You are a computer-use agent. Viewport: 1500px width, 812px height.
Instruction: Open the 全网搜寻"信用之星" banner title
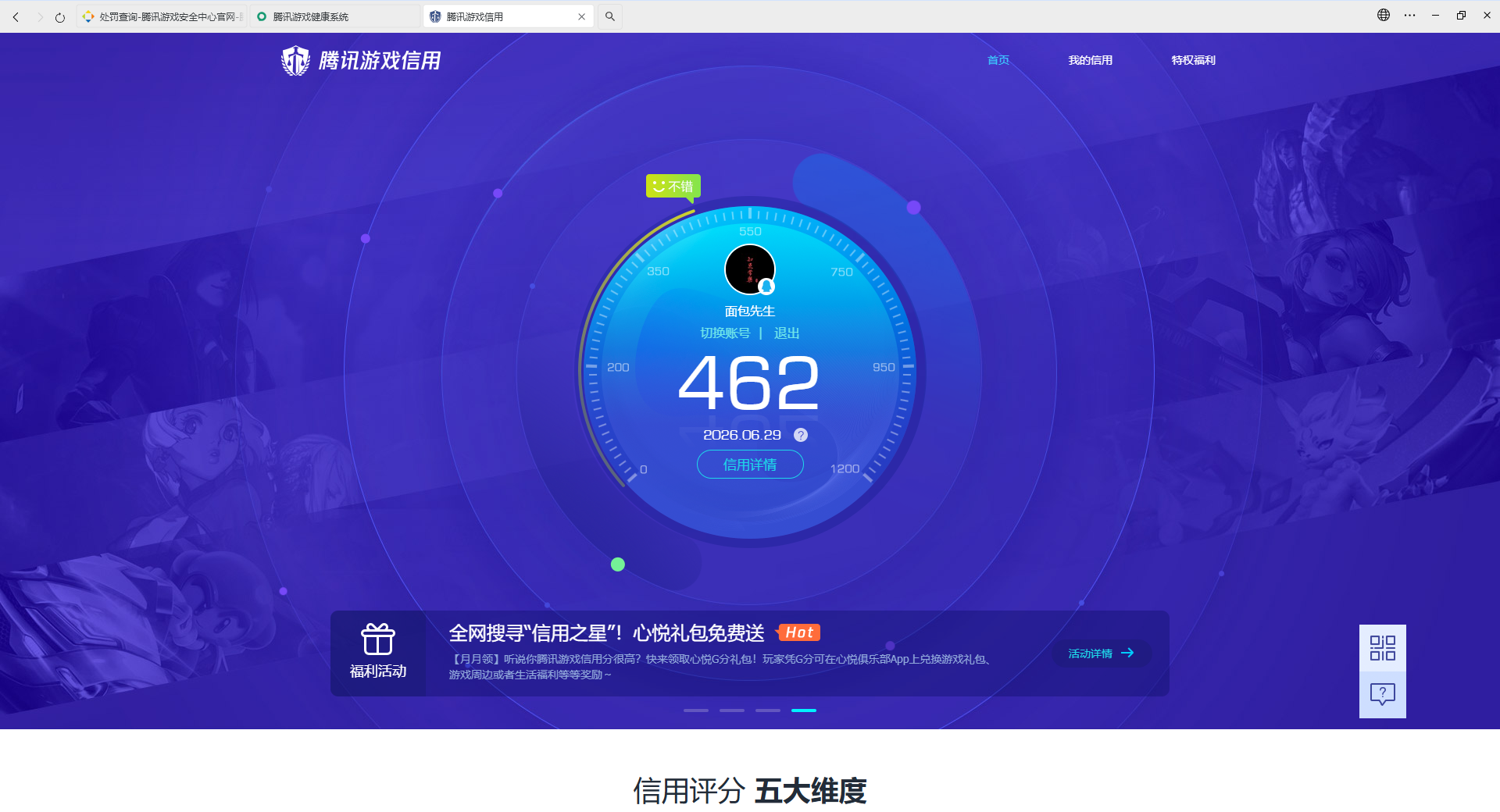[x=606, y=632]
